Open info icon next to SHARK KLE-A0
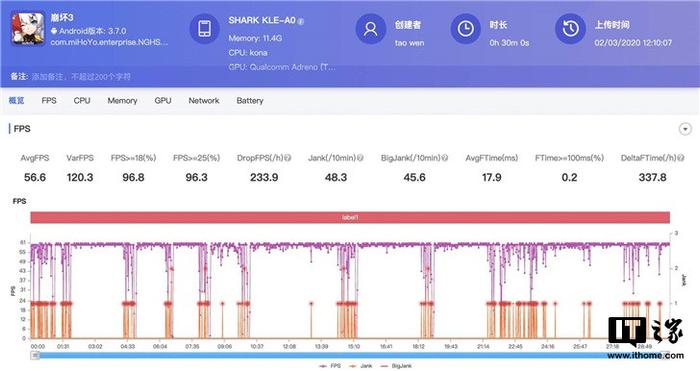This screenshot has width=700, height=371. pos(301,21)
